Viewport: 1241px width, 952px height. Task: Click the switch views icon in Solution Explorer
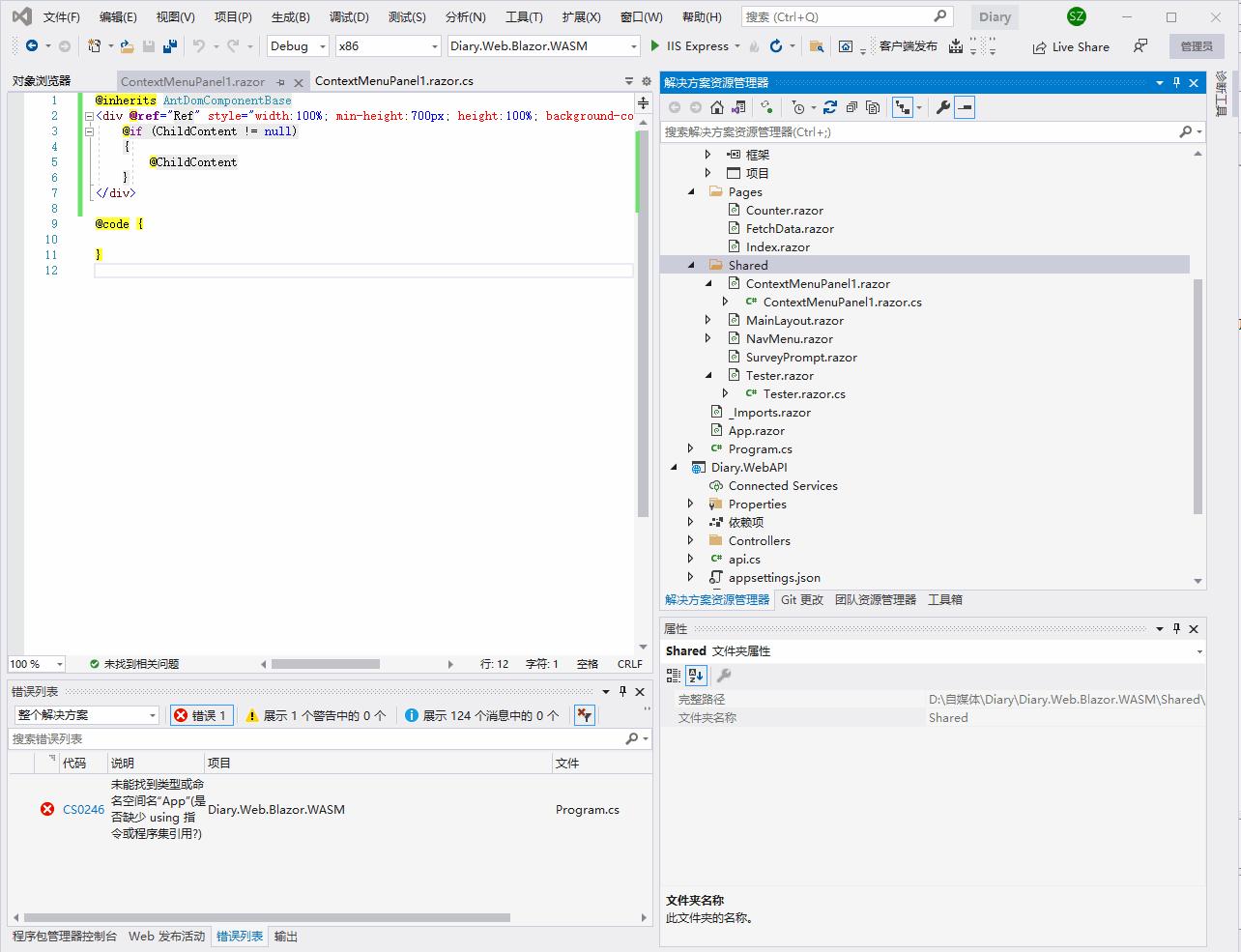(x=738, y=107)
